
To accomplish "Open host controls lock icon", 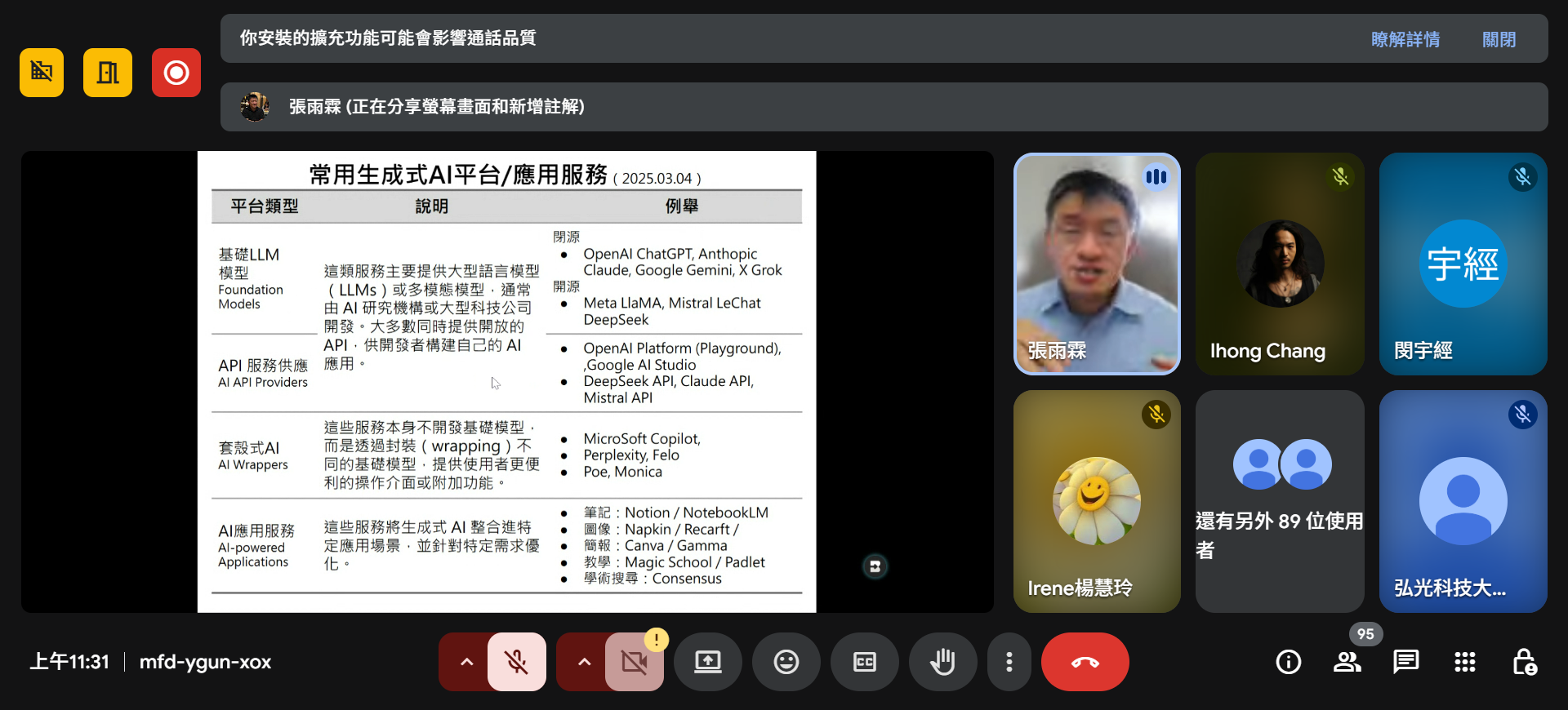I will point(1524,662).
